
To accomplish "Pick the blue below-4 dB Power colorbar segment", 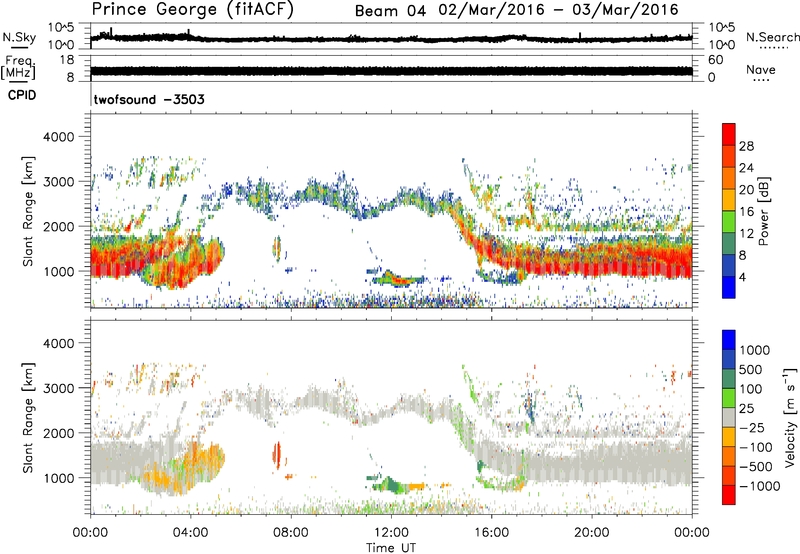I will pos(729,288).
